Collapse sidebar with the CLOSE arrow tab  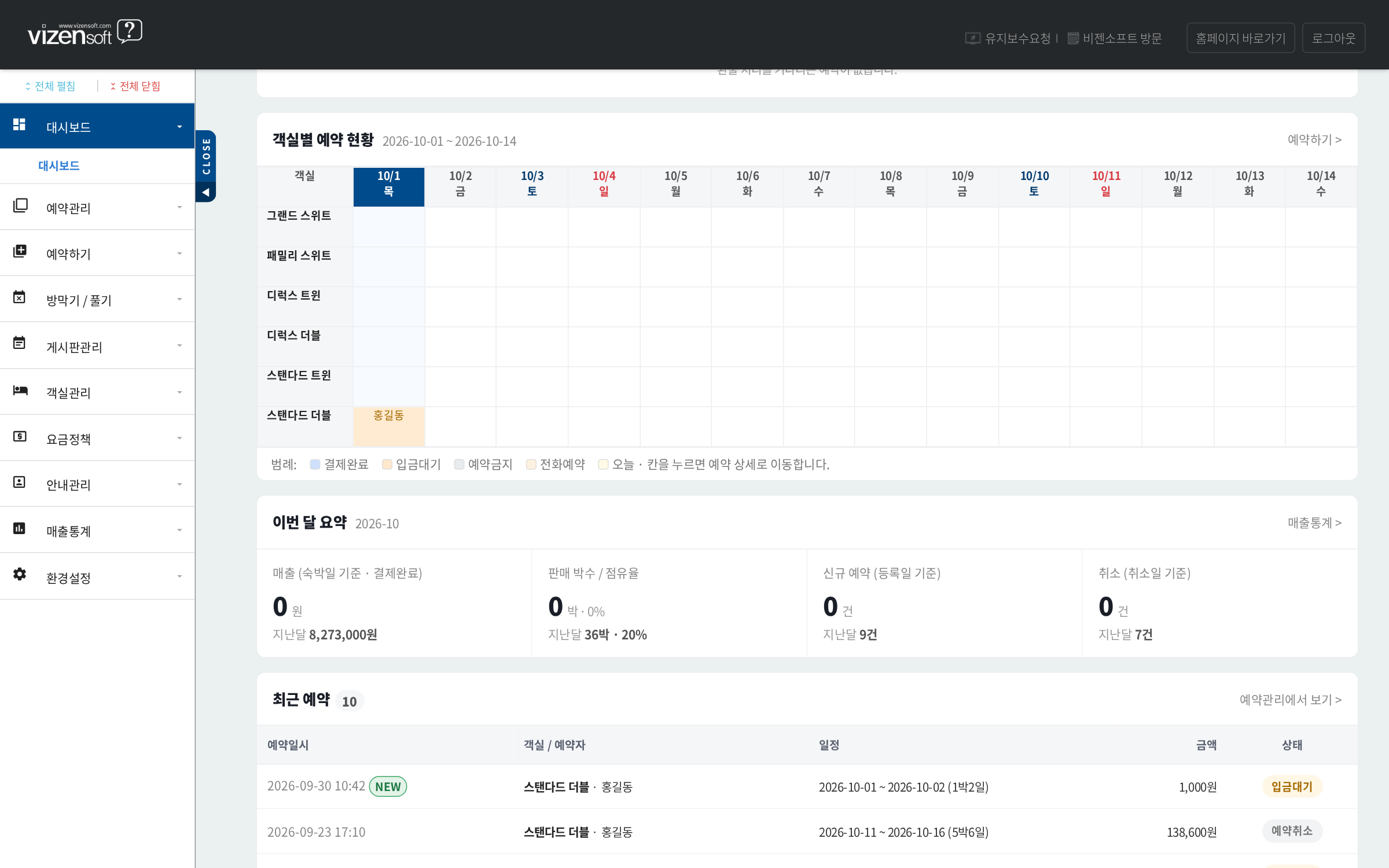point(205,166)
